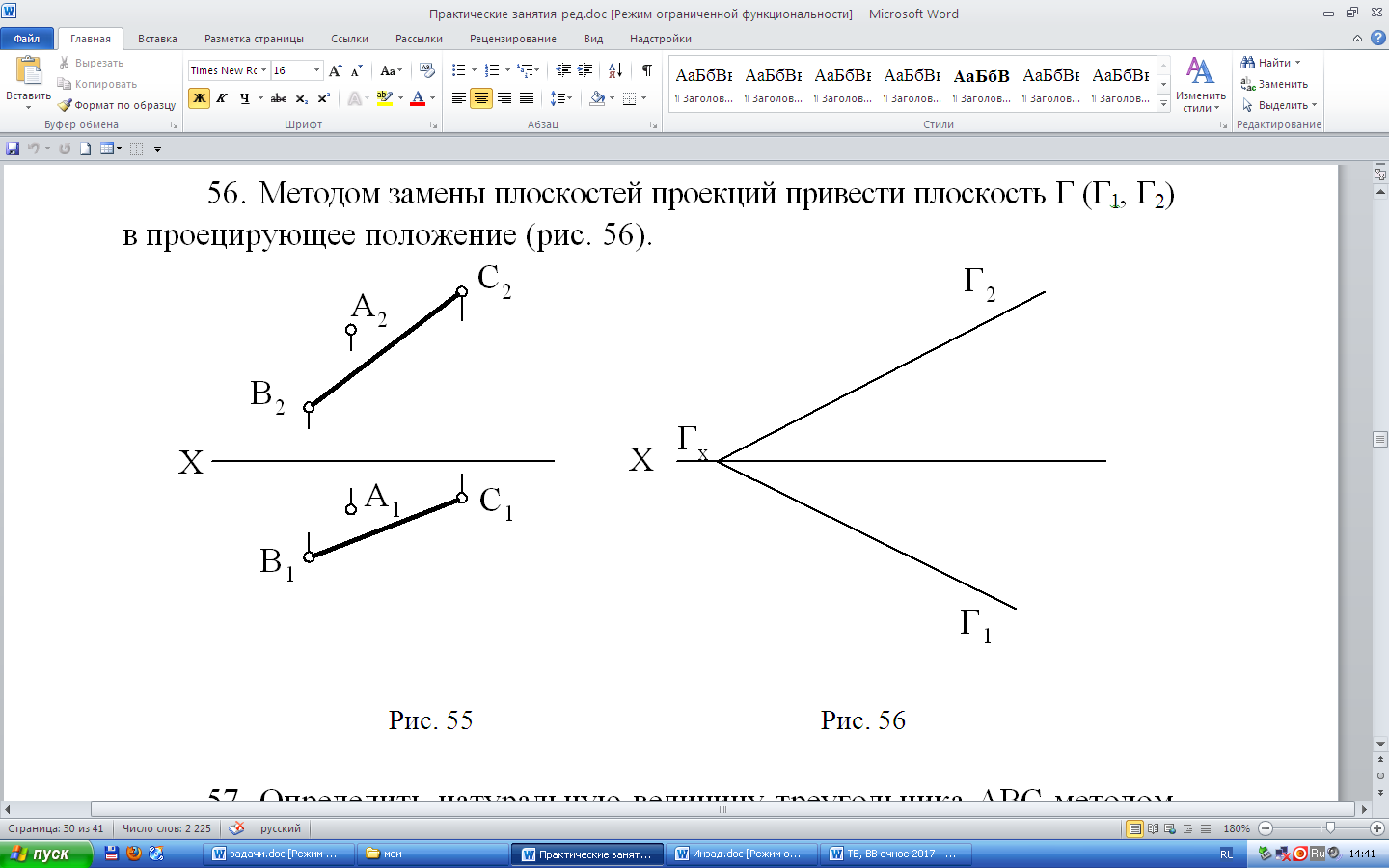1389x868 pixels.
Task: Apply superscript formatting
Action: (324, 98)
